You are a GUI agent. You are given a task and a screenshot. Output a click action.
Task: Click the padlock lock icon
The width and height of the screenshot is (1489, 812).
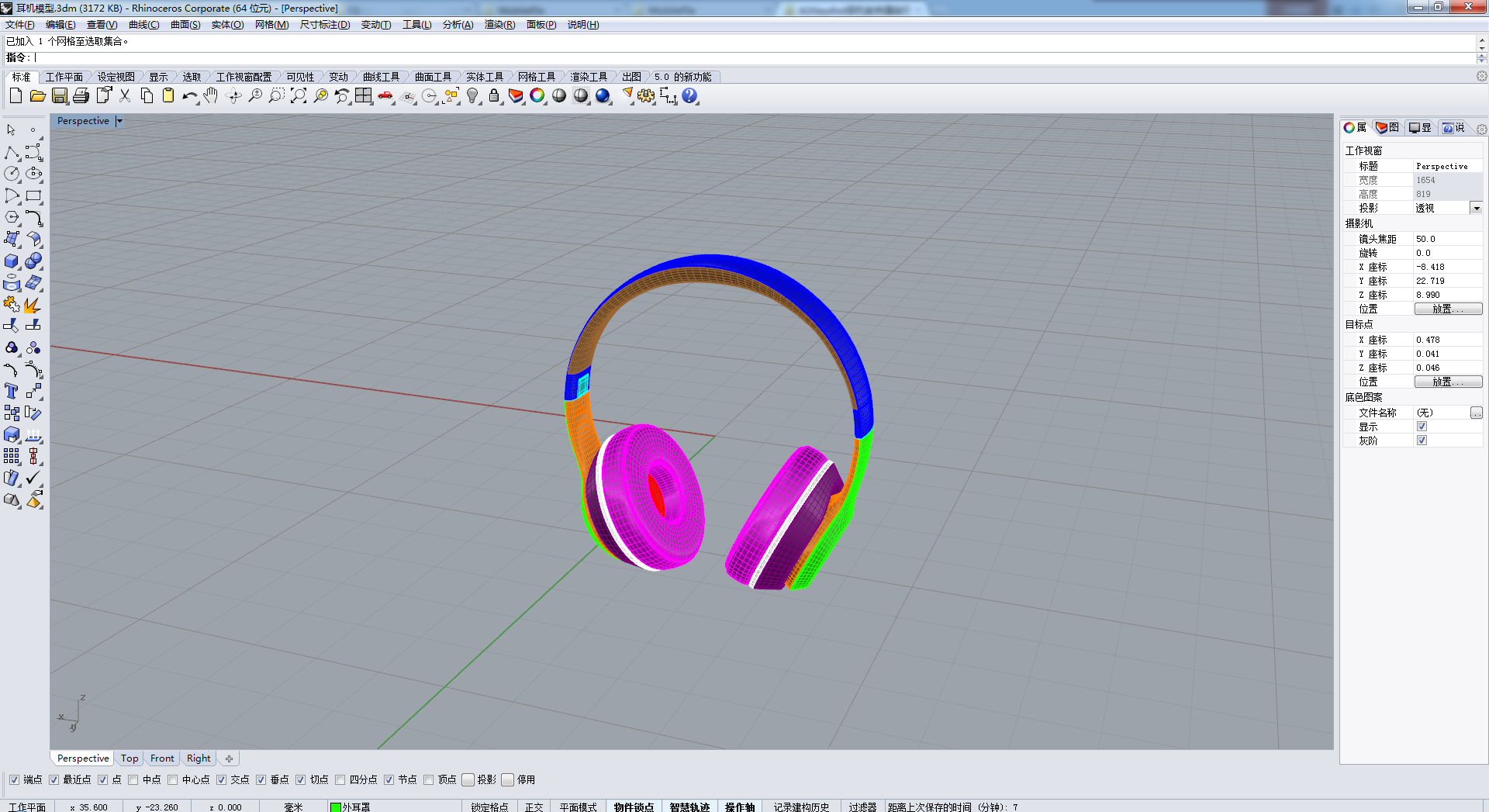pyautogui.click(x=494, y=95)
